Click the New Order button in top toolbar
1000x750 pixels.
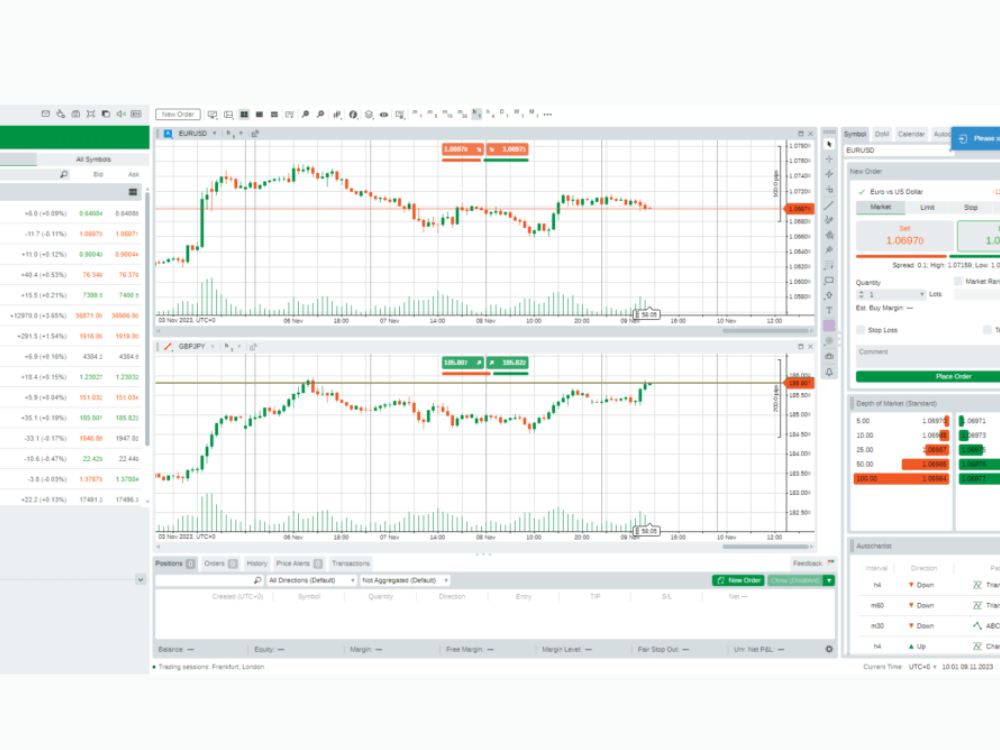(178, 114)
